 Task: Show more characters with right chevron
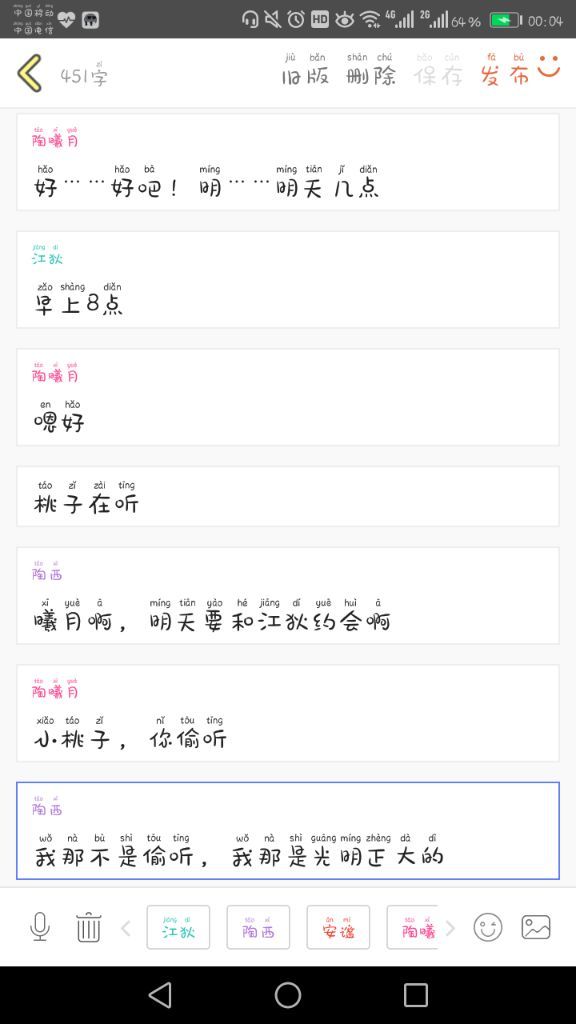coord(450,928)
